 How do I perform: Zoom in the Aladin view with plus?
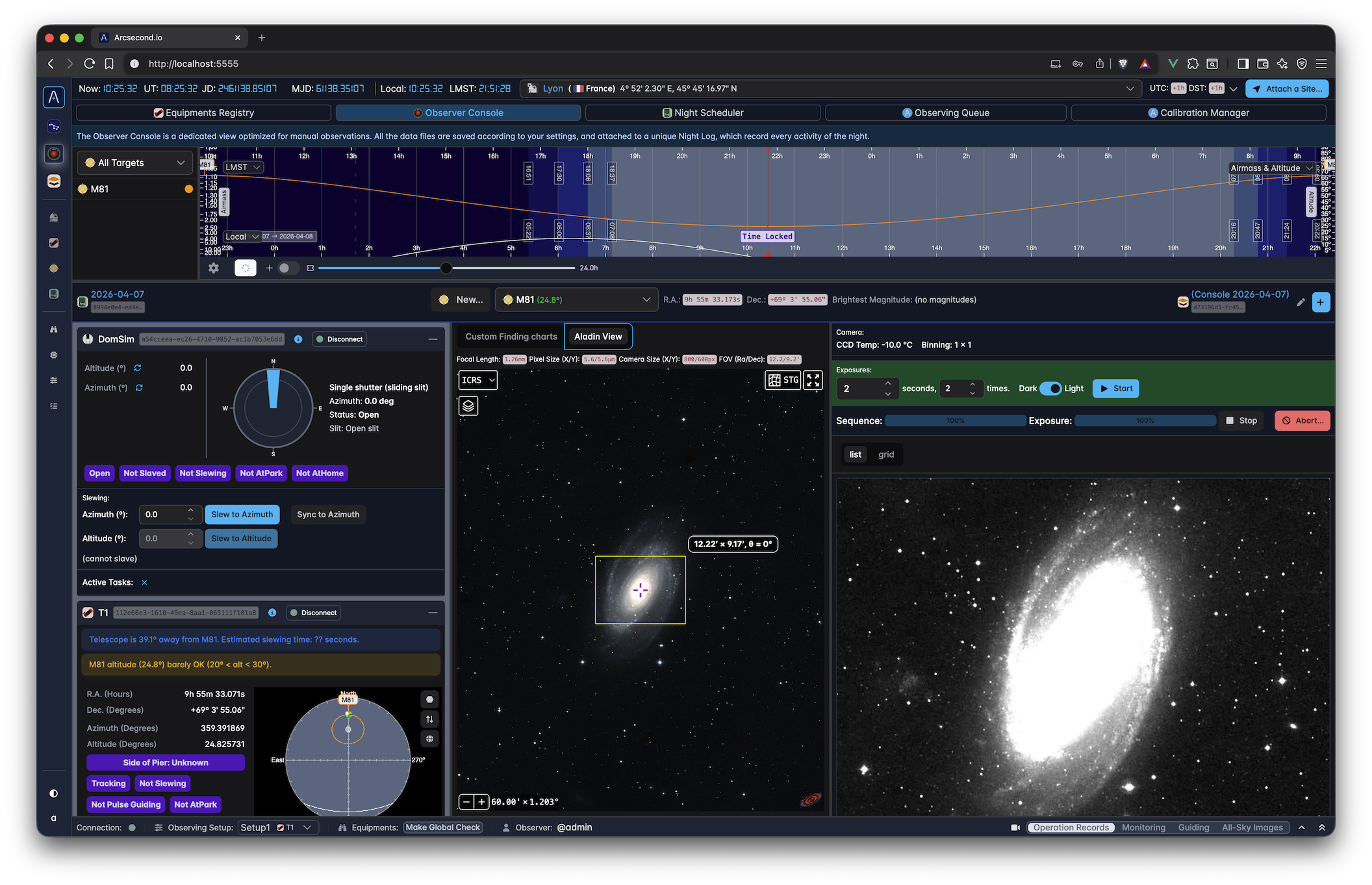click(x=481, y=802)
